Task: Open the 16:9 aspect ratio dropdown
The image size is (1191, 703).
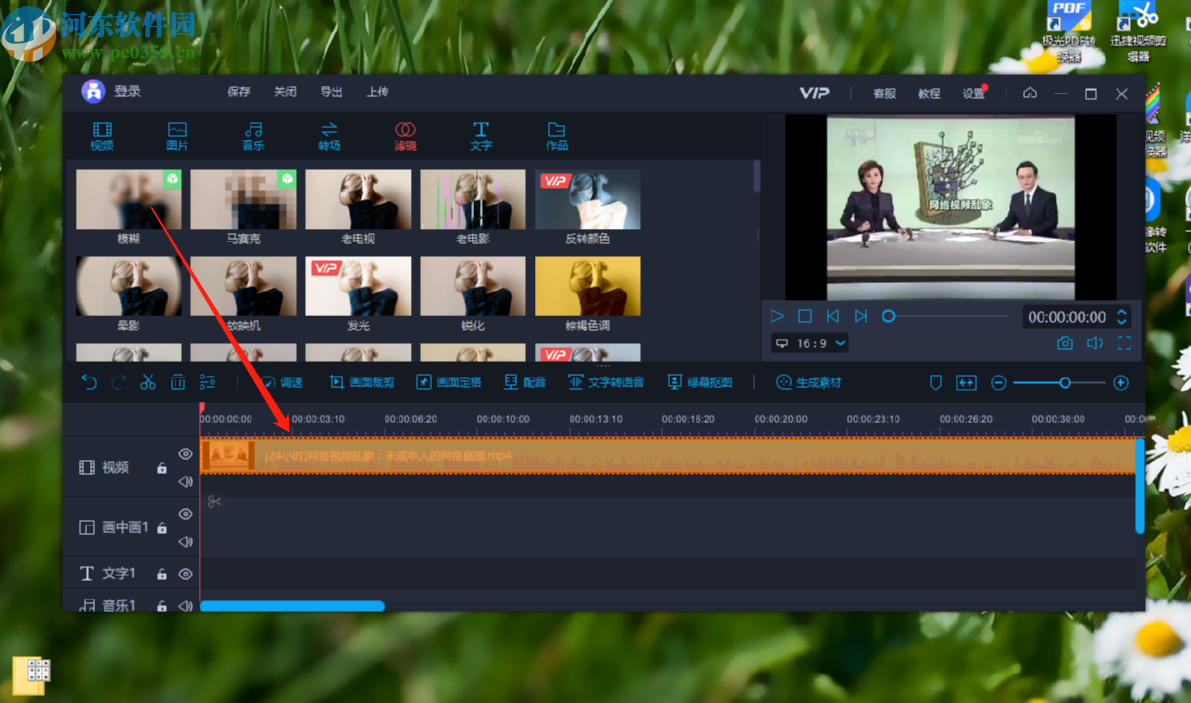Action: 810,343
